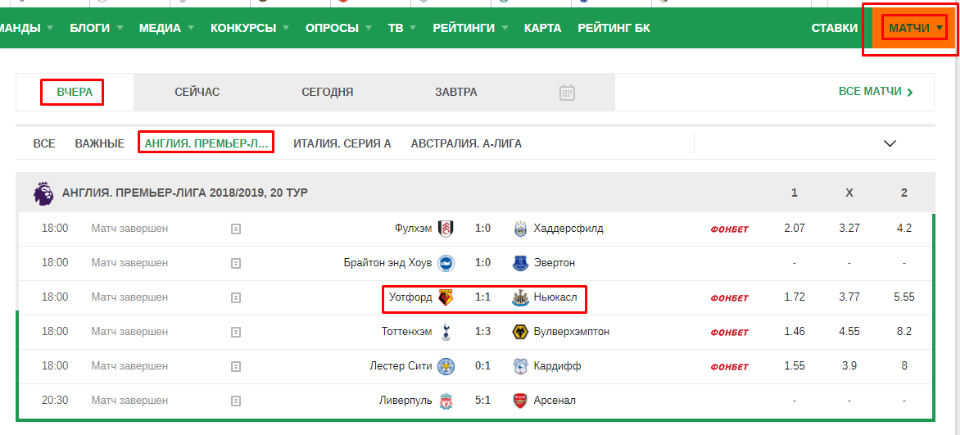960x435 pixels.
Task: Open the calendar date picker icon
Action: coord(567,93)
